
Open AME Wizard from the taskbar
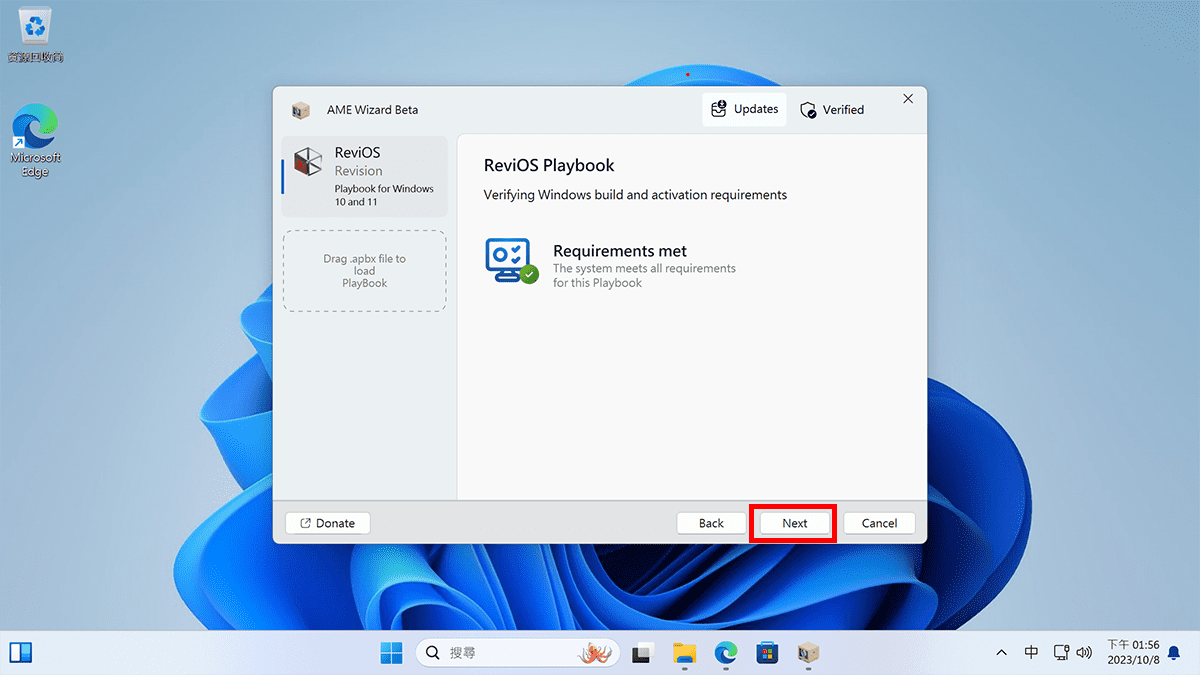point(807,653)
